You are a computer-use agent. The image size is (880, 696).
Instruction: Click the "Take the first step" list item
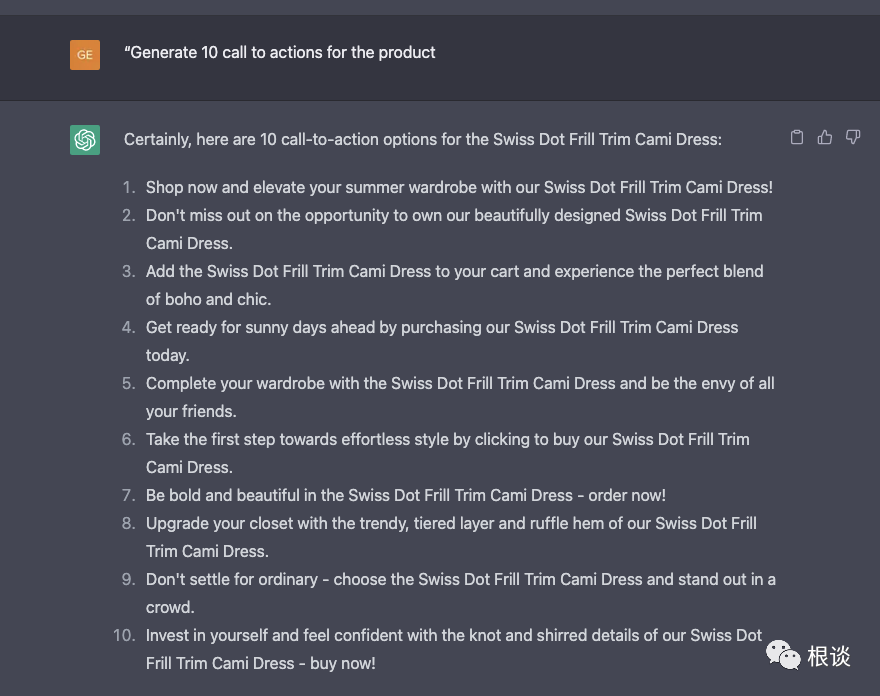click(447, 439)
